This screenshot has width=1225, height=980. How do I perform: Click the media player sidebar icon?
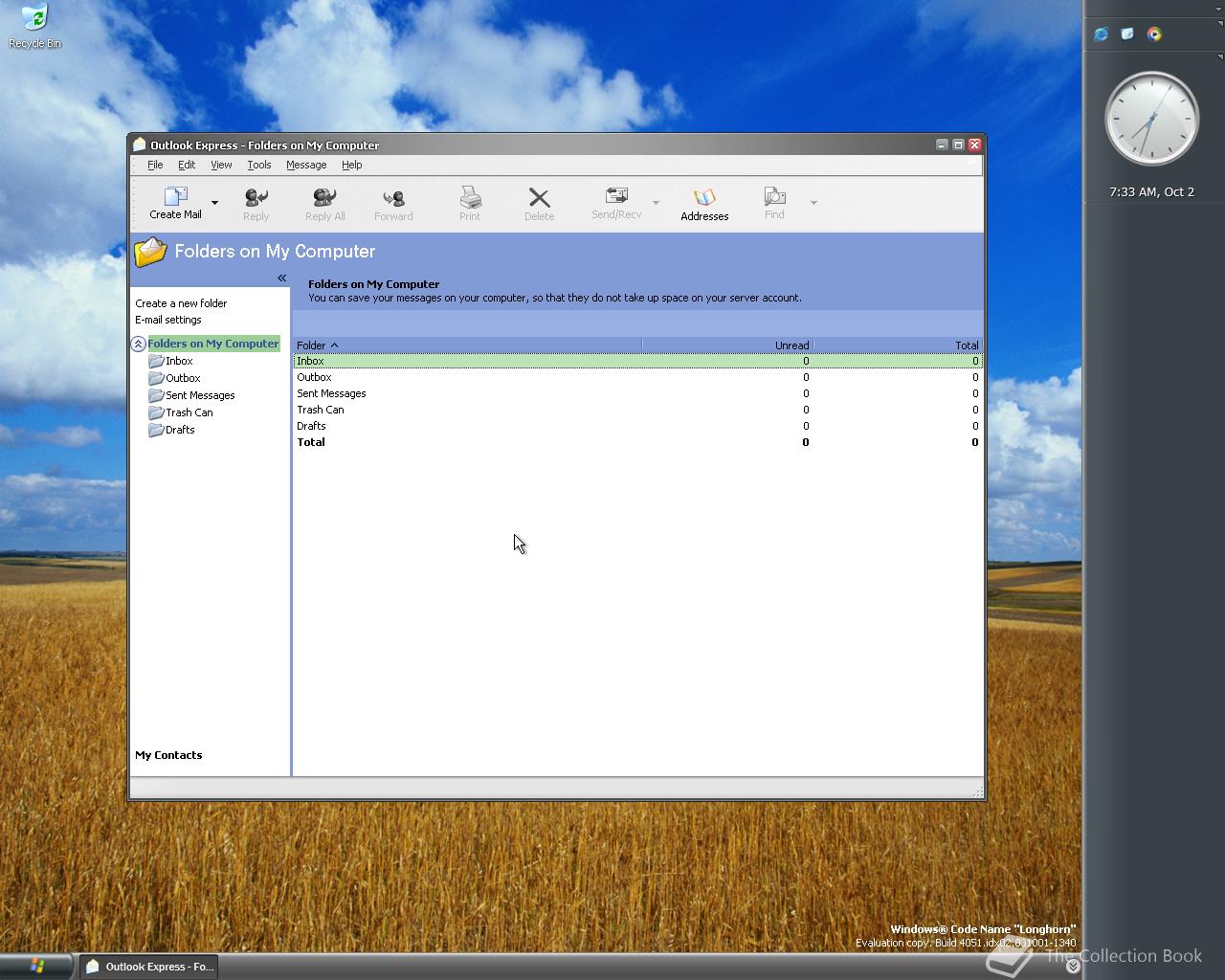1154,34
